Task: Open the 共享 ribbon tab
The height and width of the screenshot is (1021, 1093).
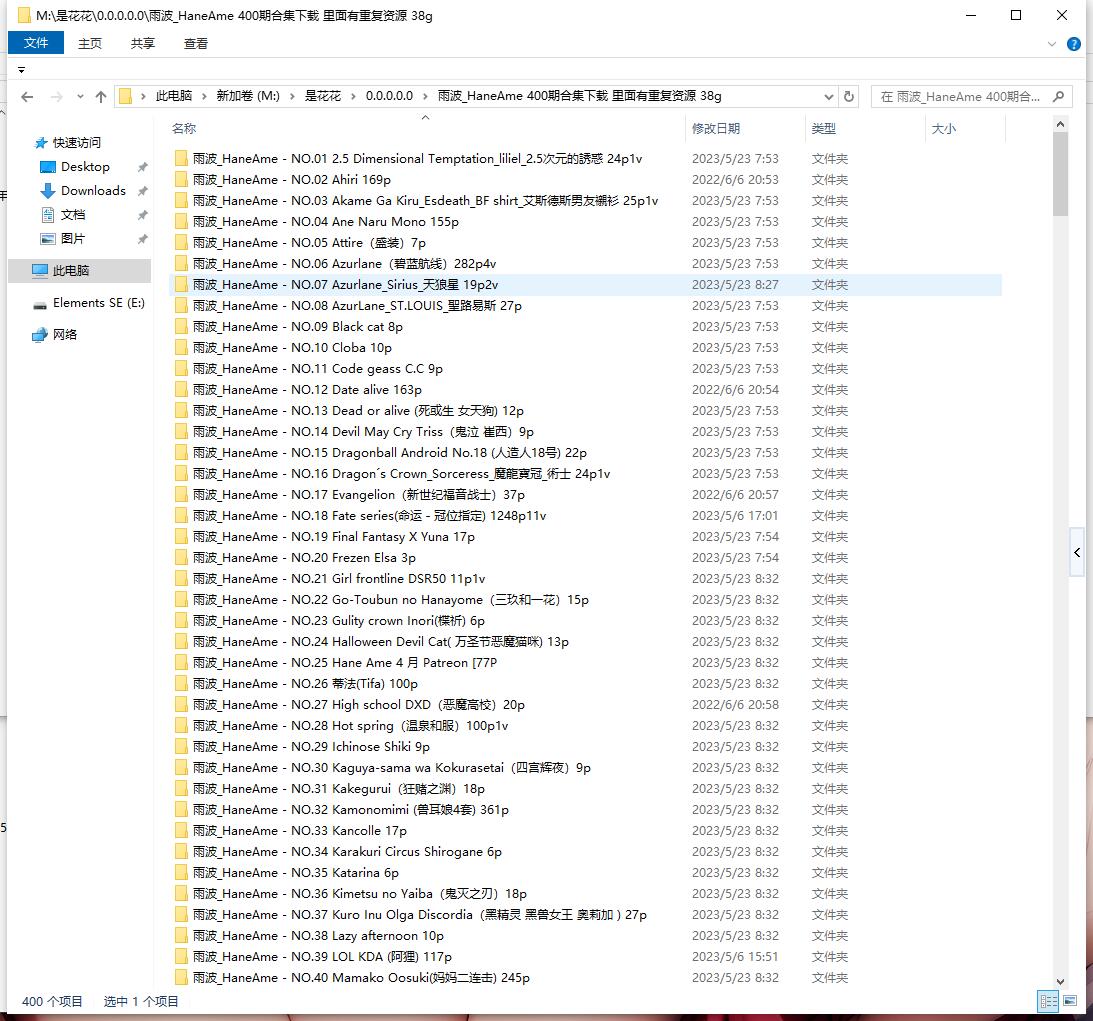Action: (x=142, y=43)
